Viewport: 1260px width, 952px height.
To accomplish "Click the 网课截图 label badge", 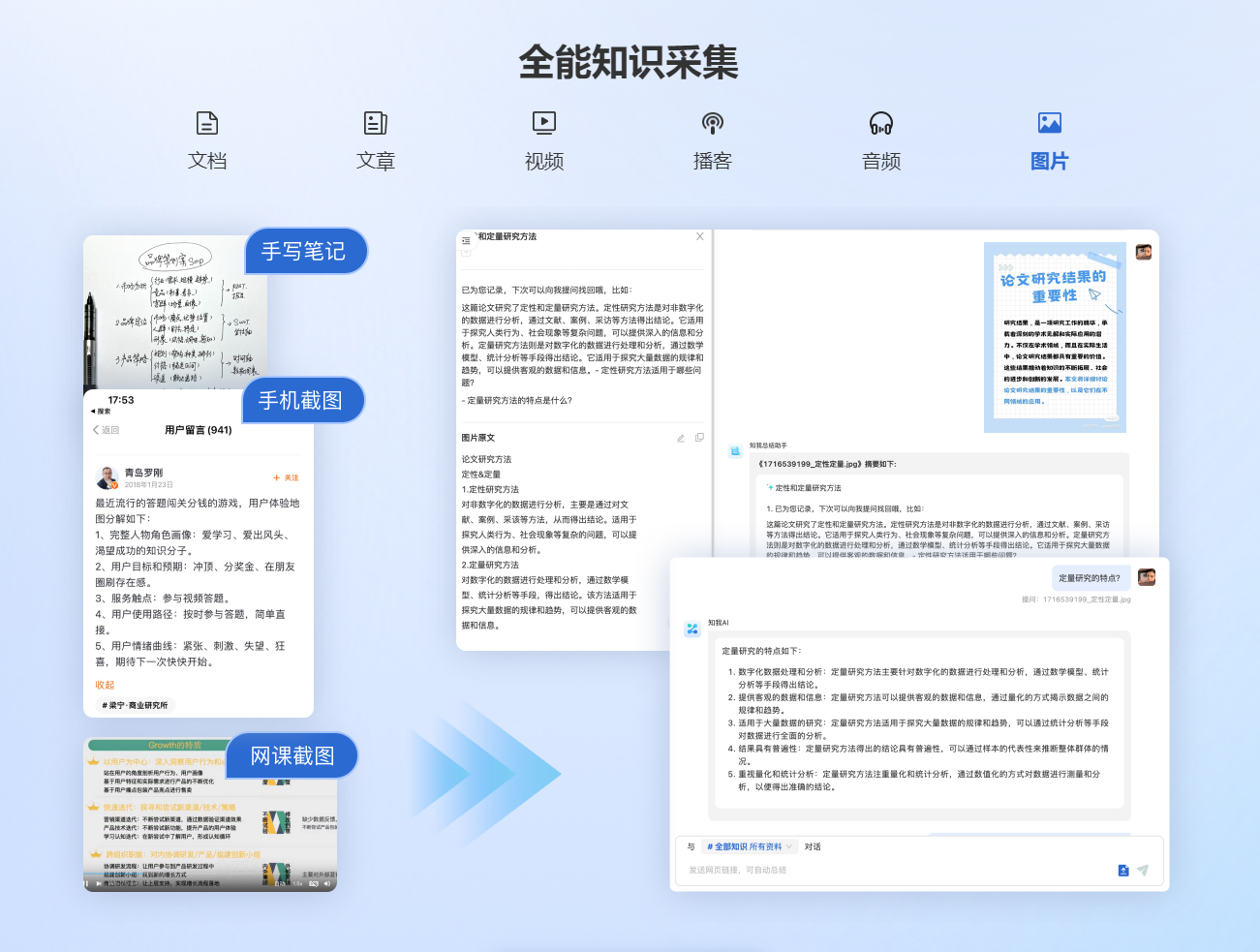I will pos(292,755).
